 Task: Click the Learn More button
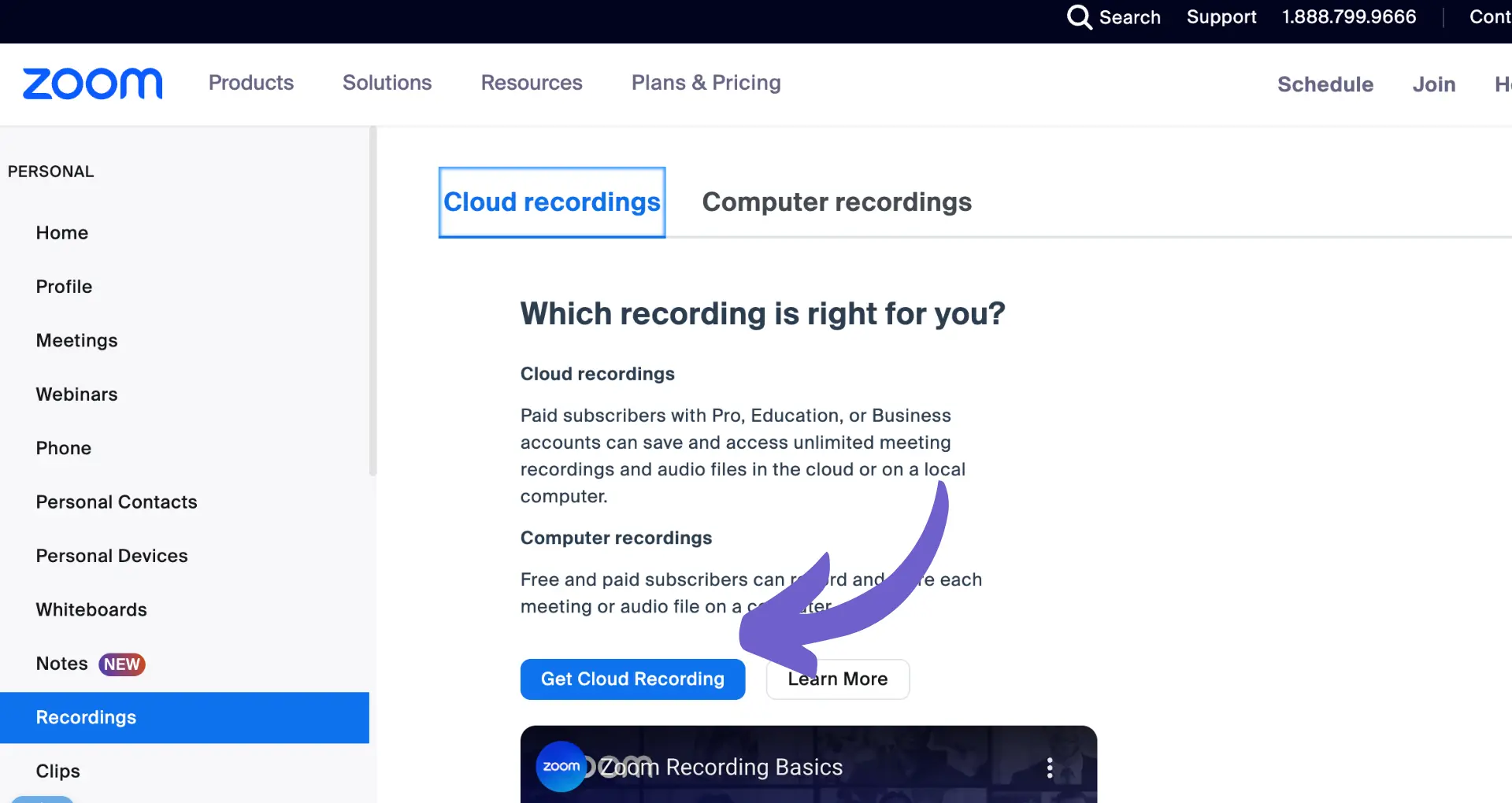pos(838,679)
